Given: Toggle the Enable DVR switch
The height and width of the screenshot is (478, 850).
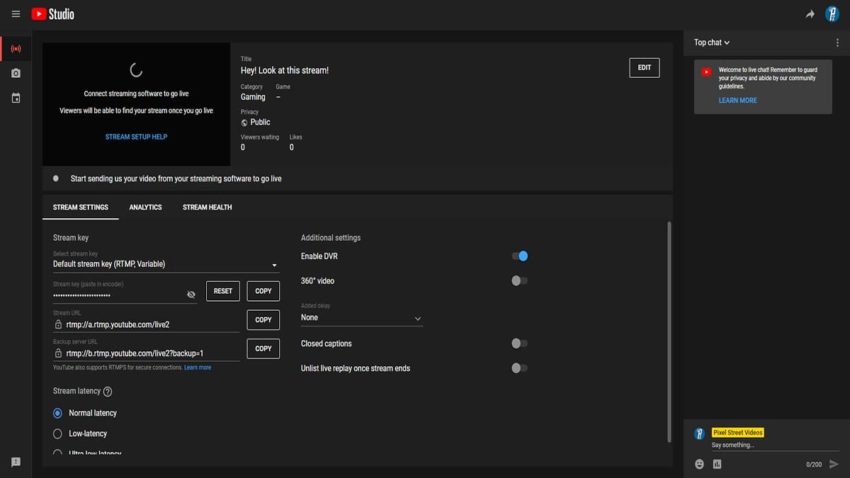Looking at the screenshot, I should 519,256.
